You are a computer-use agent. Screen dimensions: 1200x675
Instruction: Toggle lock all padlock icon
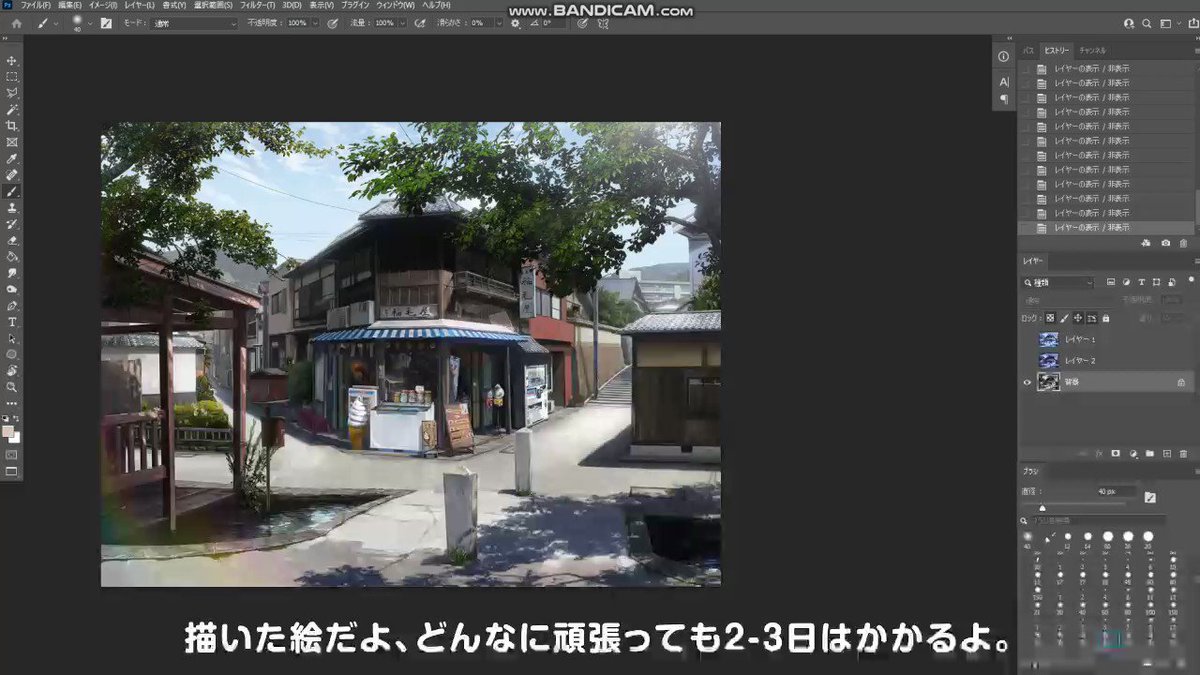click(1105, 318)
